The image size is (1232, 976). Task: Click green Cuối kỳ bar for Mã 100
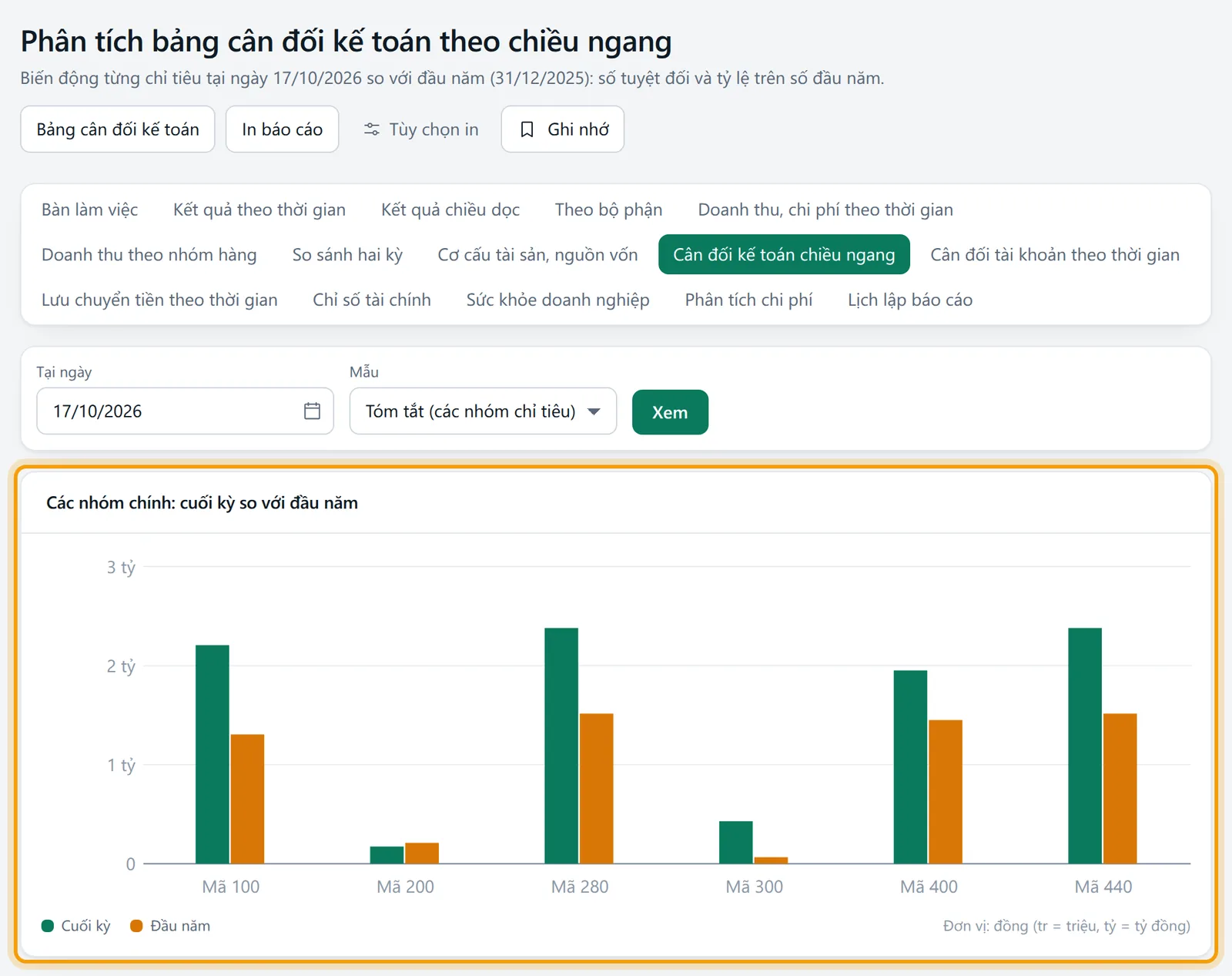pos(213,754)
